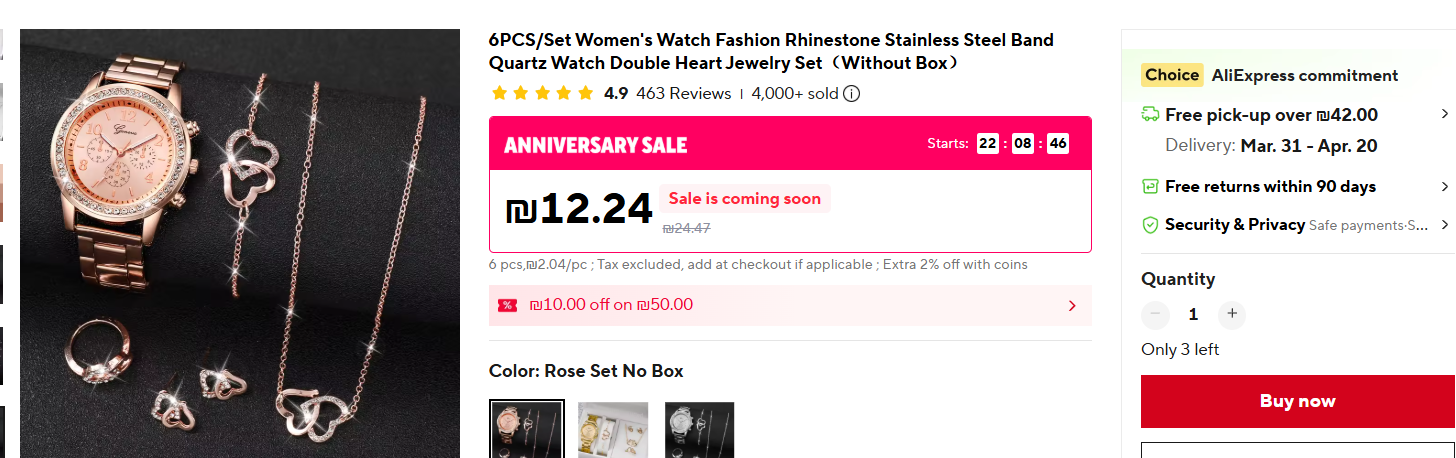
Task: Click the Free pick-up truck icon
Action: tap(1150, 115)
